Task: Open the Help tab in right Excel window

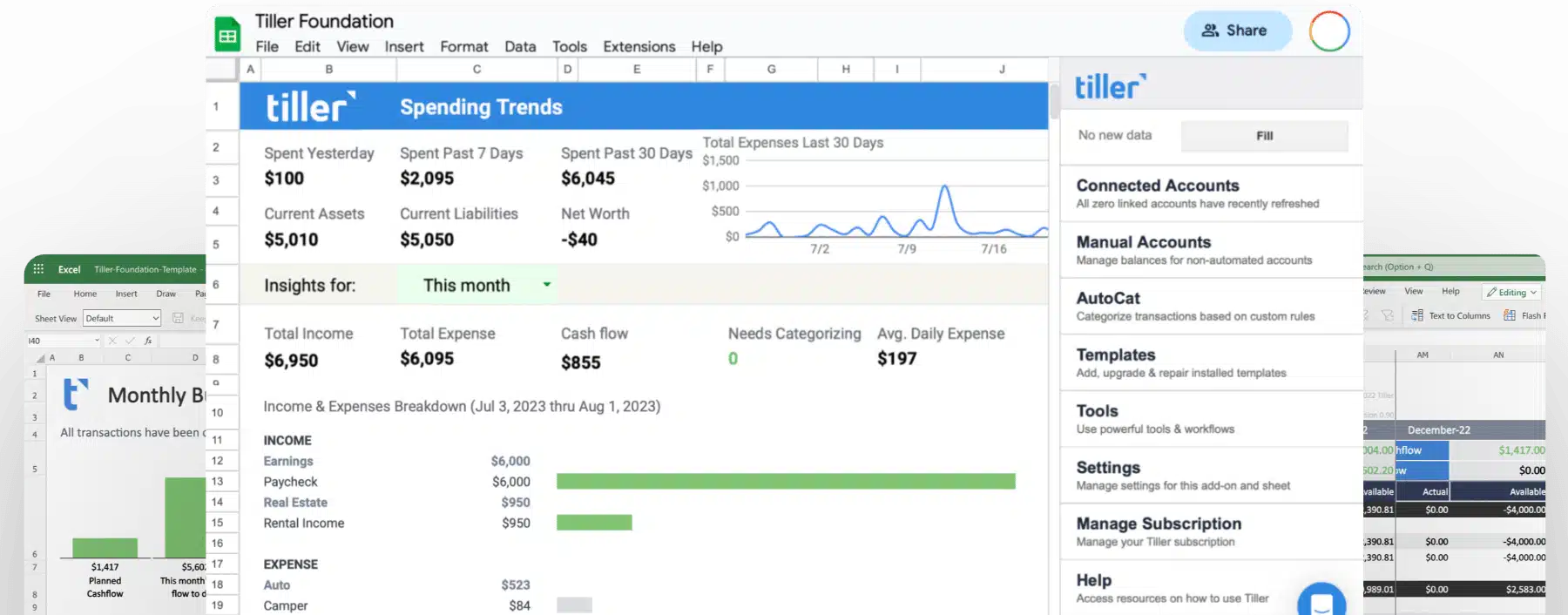Action: coord(1450,291)
